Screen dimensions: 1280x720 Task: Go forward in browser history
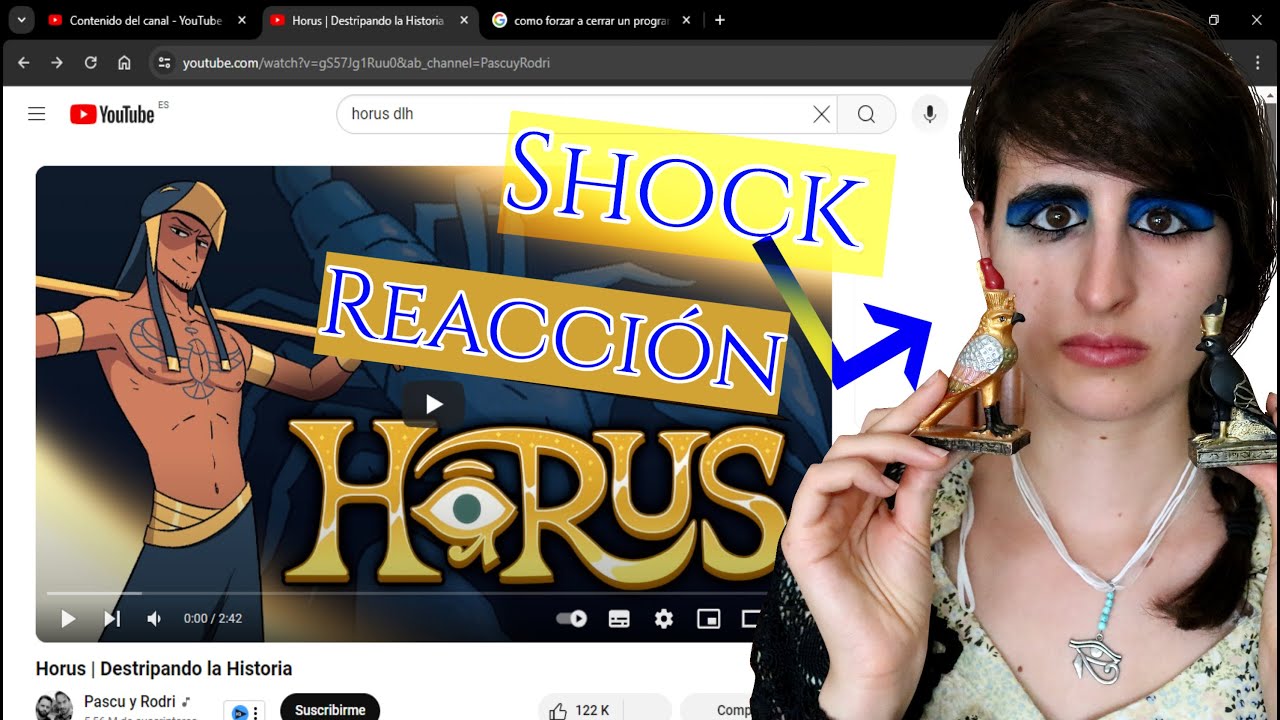click(57, 62)
